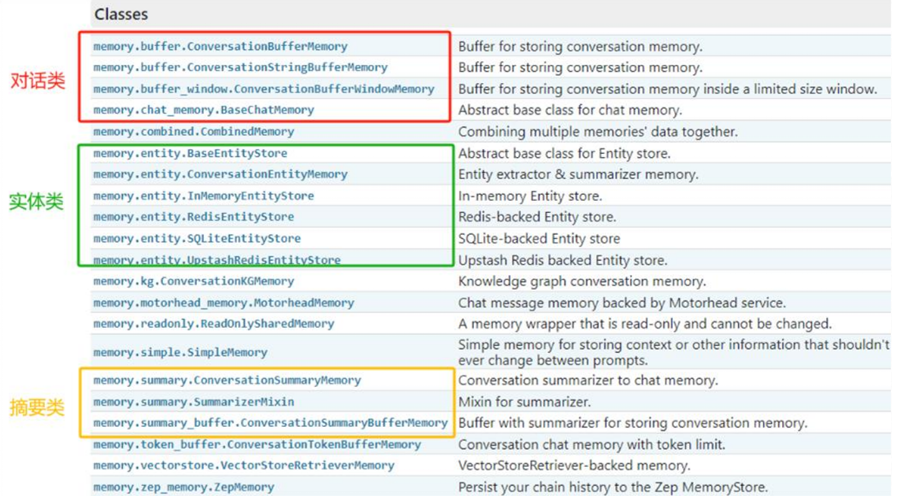Click the MotorheadMemory class link

click(223, 303)
